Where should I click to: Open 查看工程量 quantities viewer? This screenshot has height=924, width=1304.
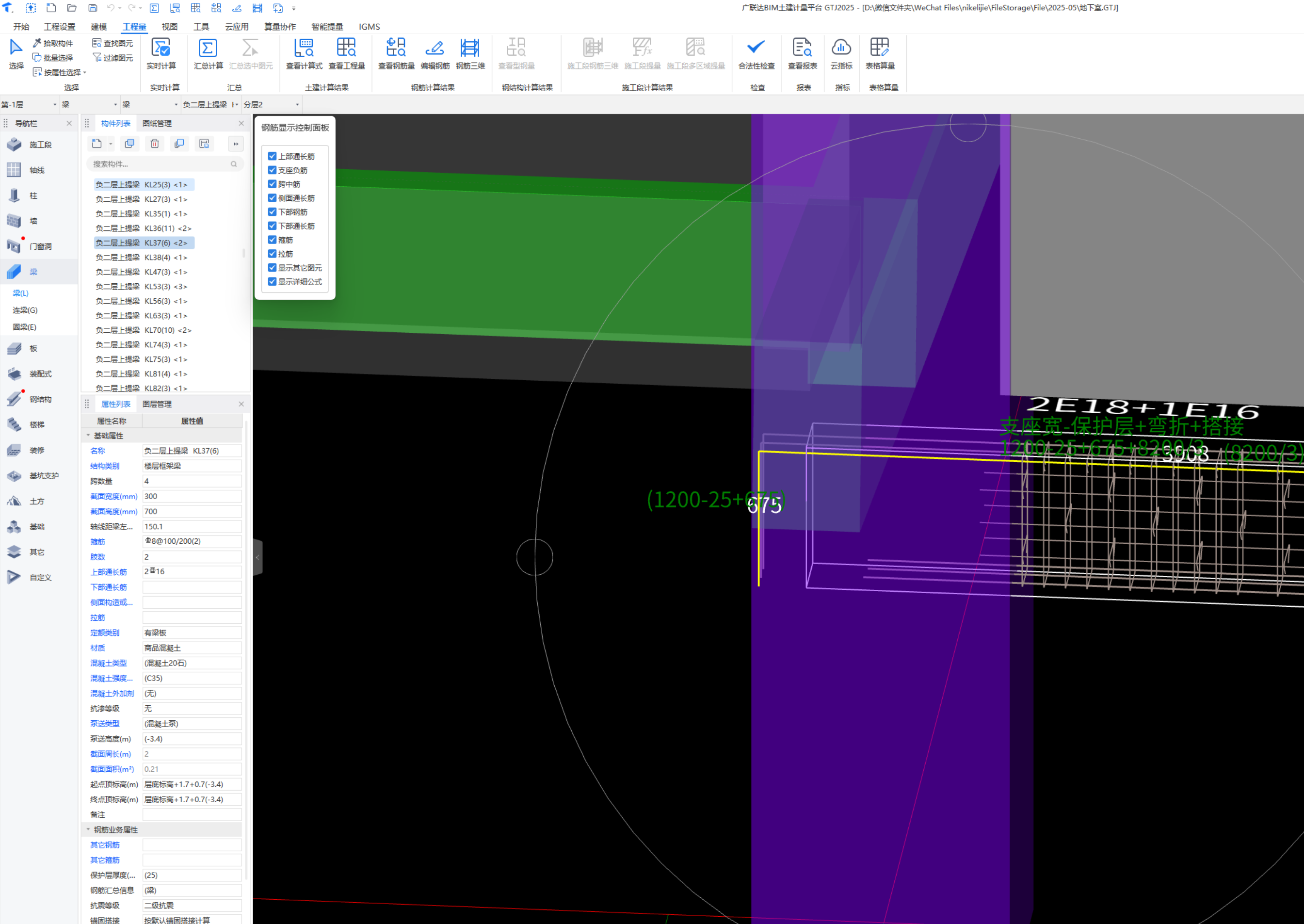[346, 53]
